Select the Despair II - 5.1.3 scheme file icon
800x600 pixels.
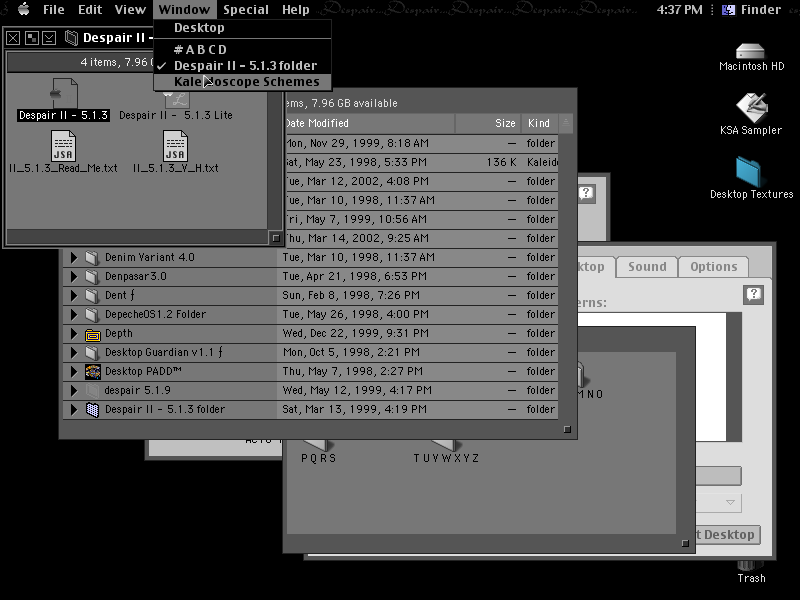64,93
